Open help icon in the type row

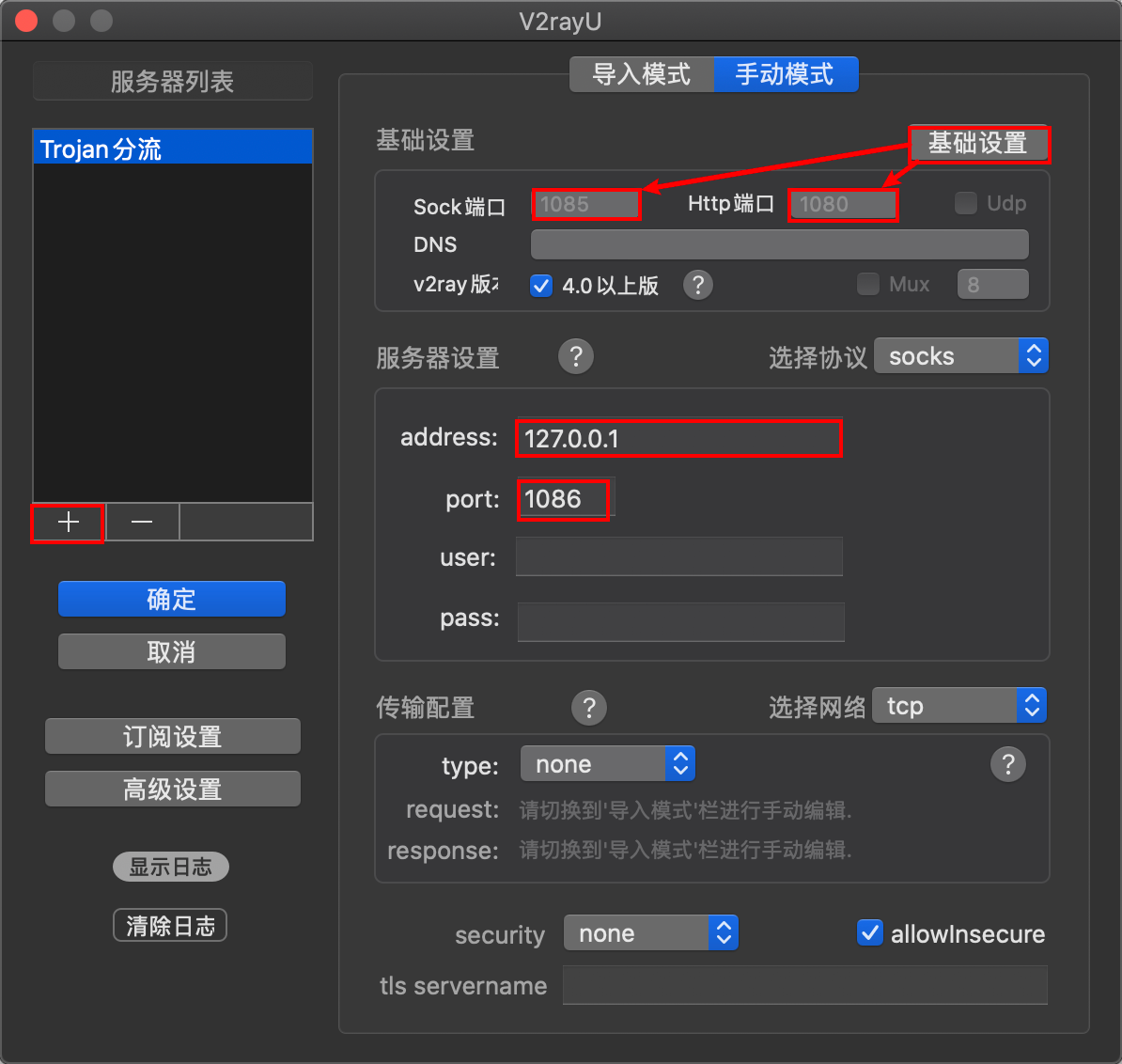click(x=1008, y=764)
